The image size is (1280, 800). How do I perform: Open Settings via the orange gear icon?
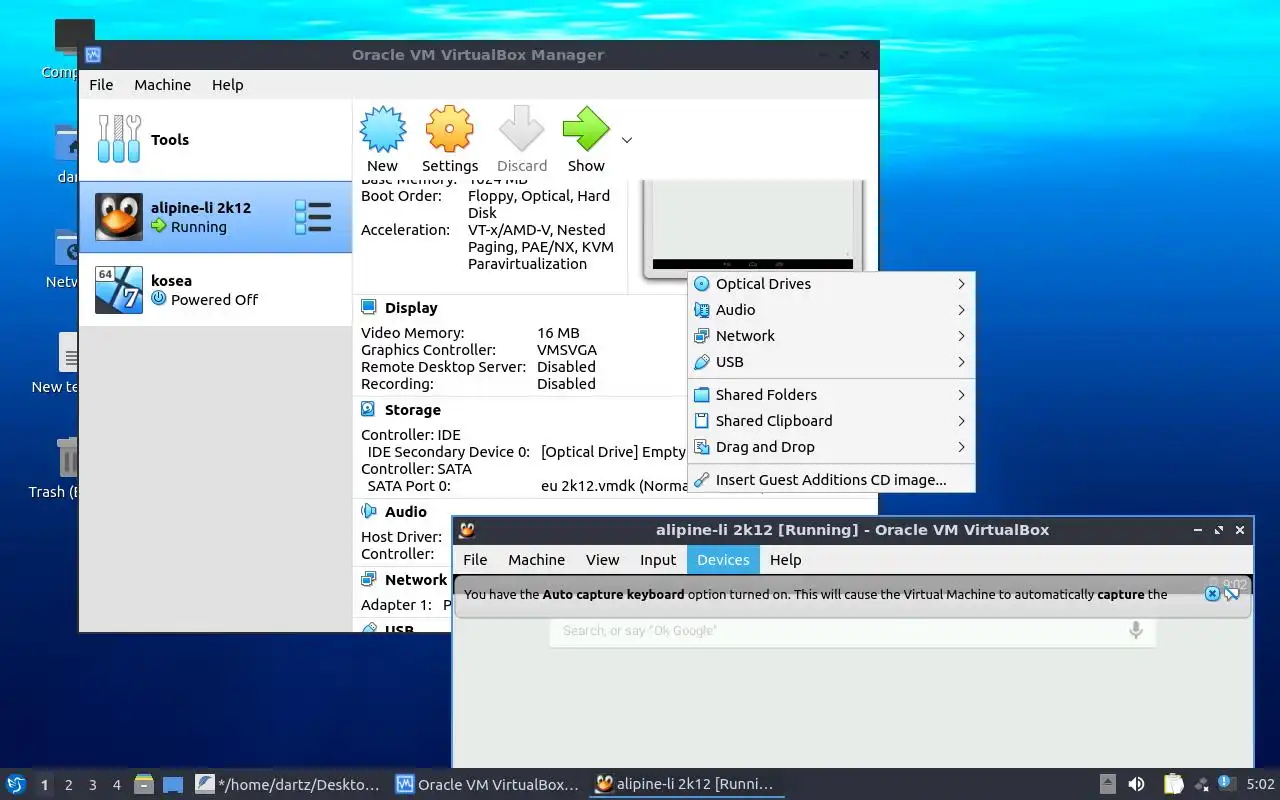click(449, 129)
